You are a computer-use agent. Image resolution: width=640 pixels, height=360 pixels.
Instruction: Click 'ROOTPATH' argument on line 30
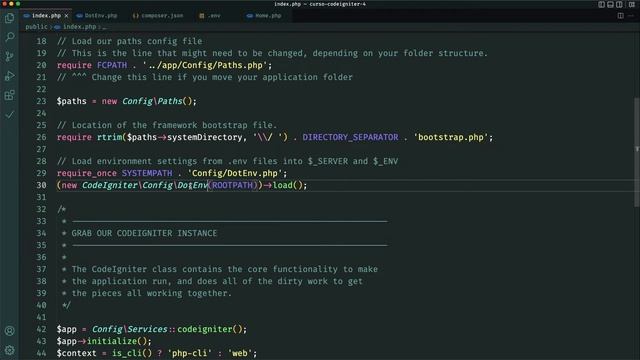pos(232,185)
